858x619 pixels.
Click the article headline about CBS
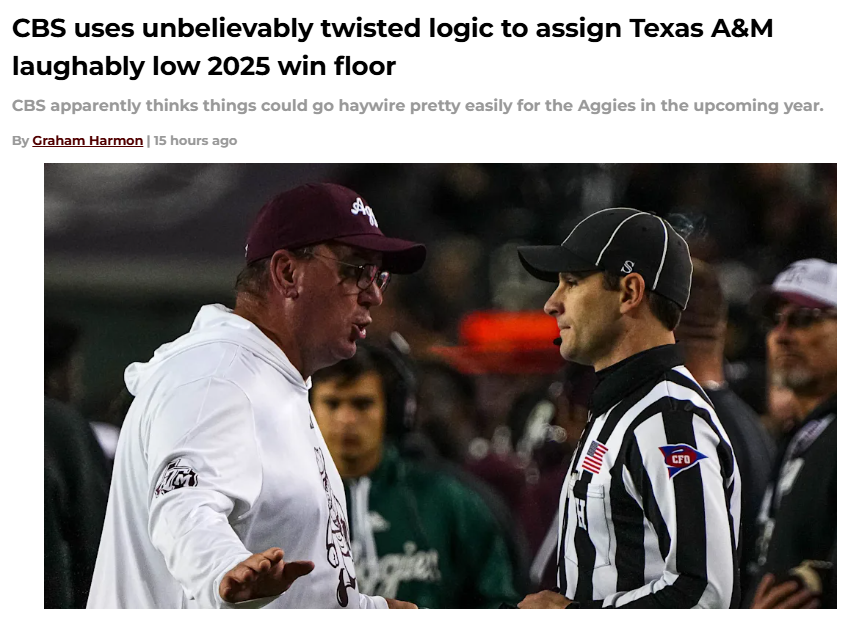[392, 47]
